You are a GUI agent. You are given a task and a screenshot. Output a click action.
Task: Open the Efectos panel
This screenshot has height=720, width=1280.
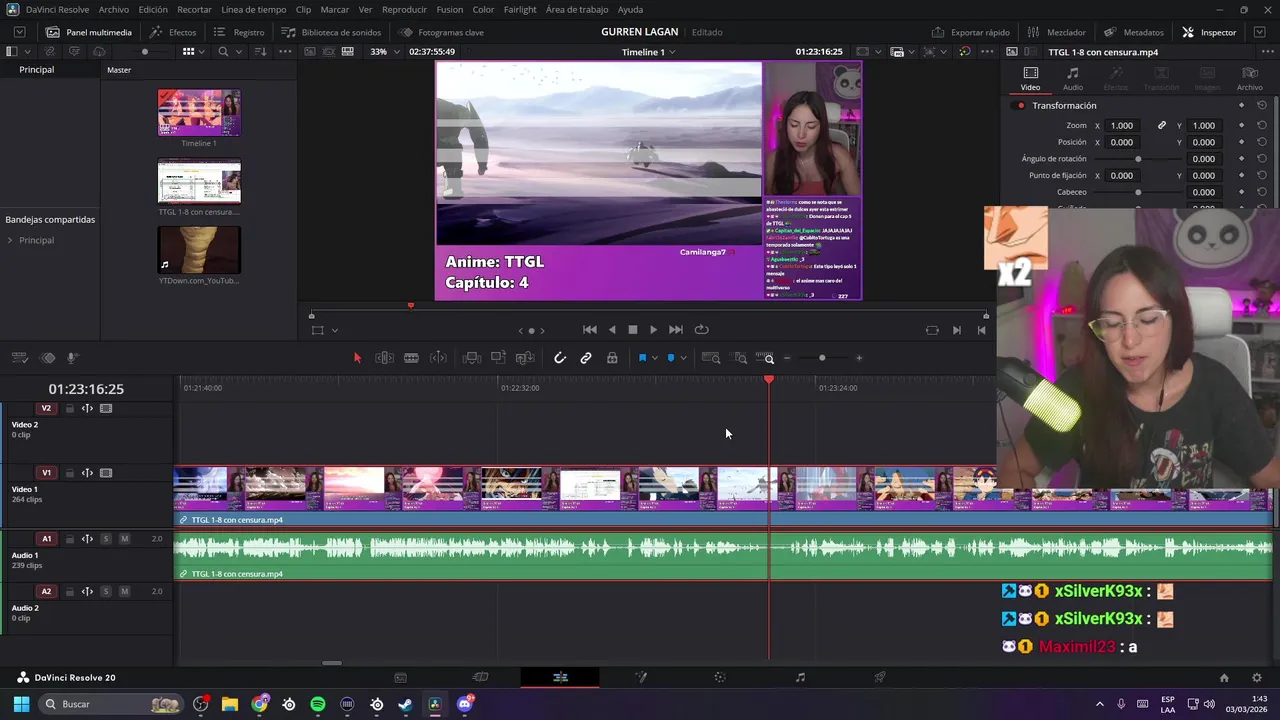click(173, 32)
